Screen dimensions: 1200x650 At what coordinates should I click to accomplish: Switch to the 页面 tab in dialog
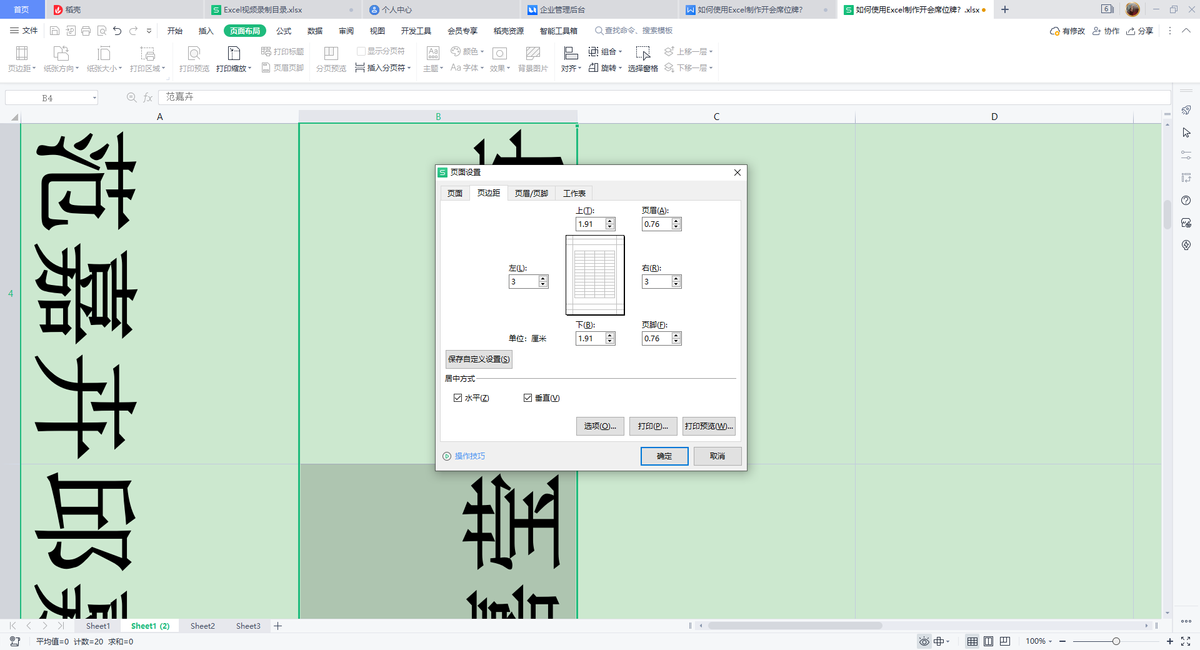click(454, 193)
